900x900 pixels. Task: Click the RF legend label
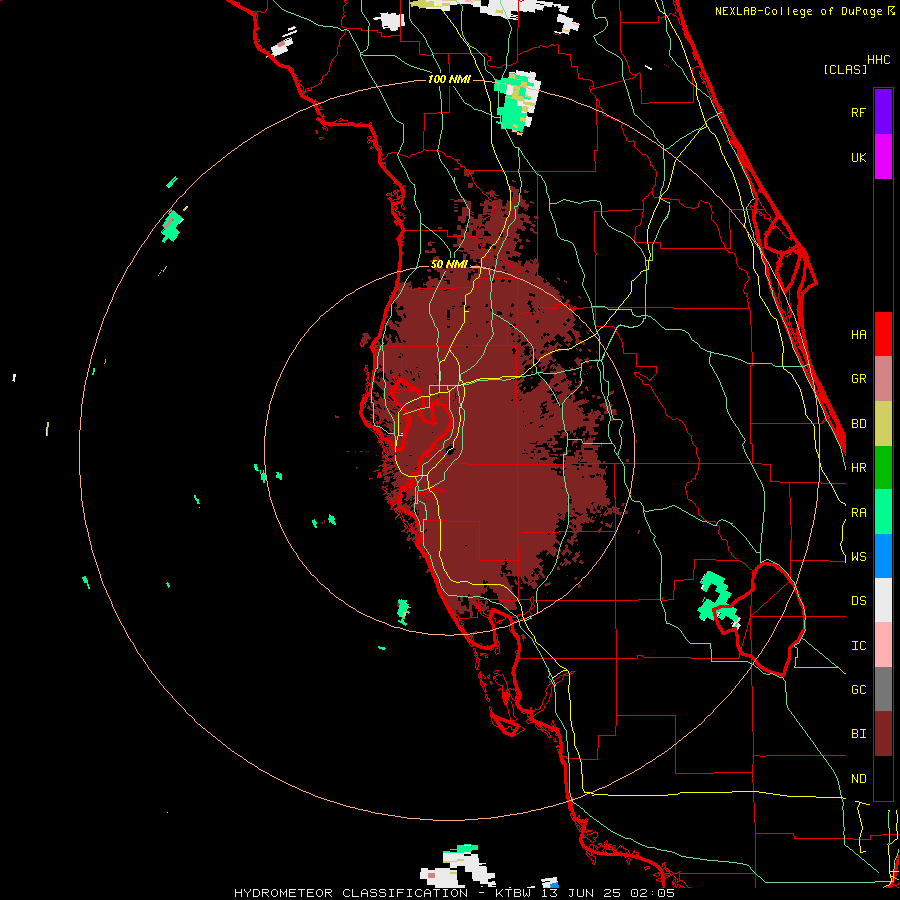point(858,112)
